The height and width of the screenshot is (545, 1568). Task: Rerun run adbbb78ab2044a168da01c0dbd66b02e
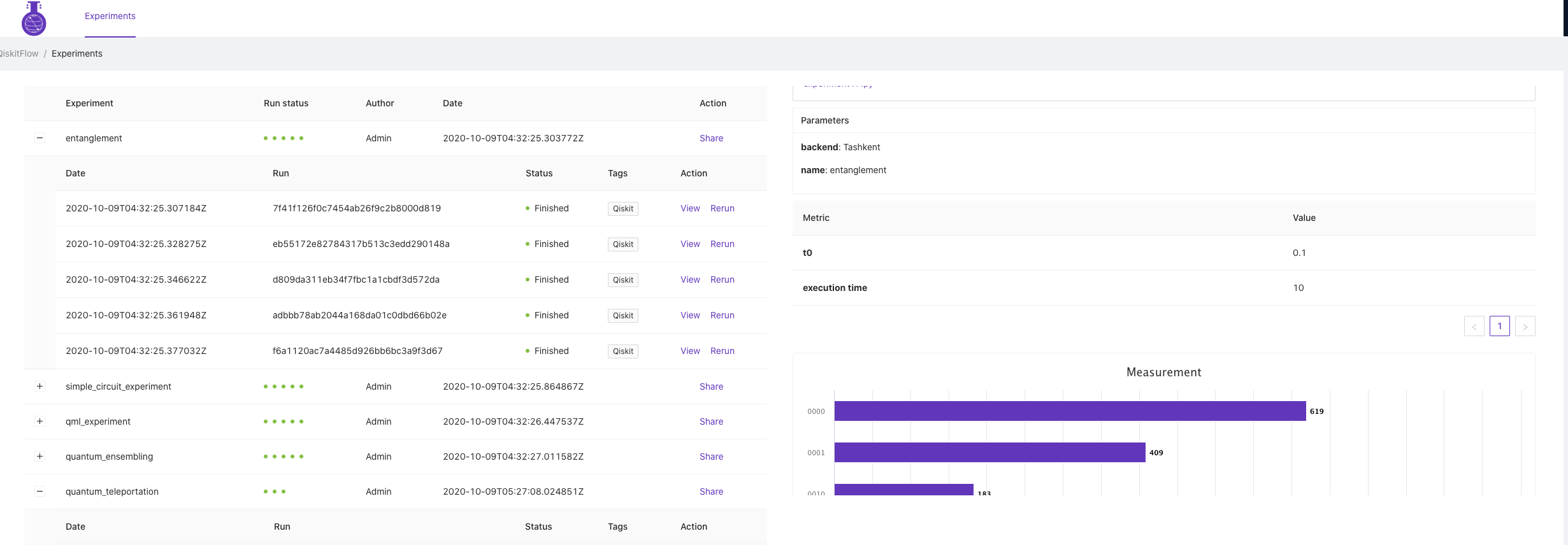click(x=723, y=315)
